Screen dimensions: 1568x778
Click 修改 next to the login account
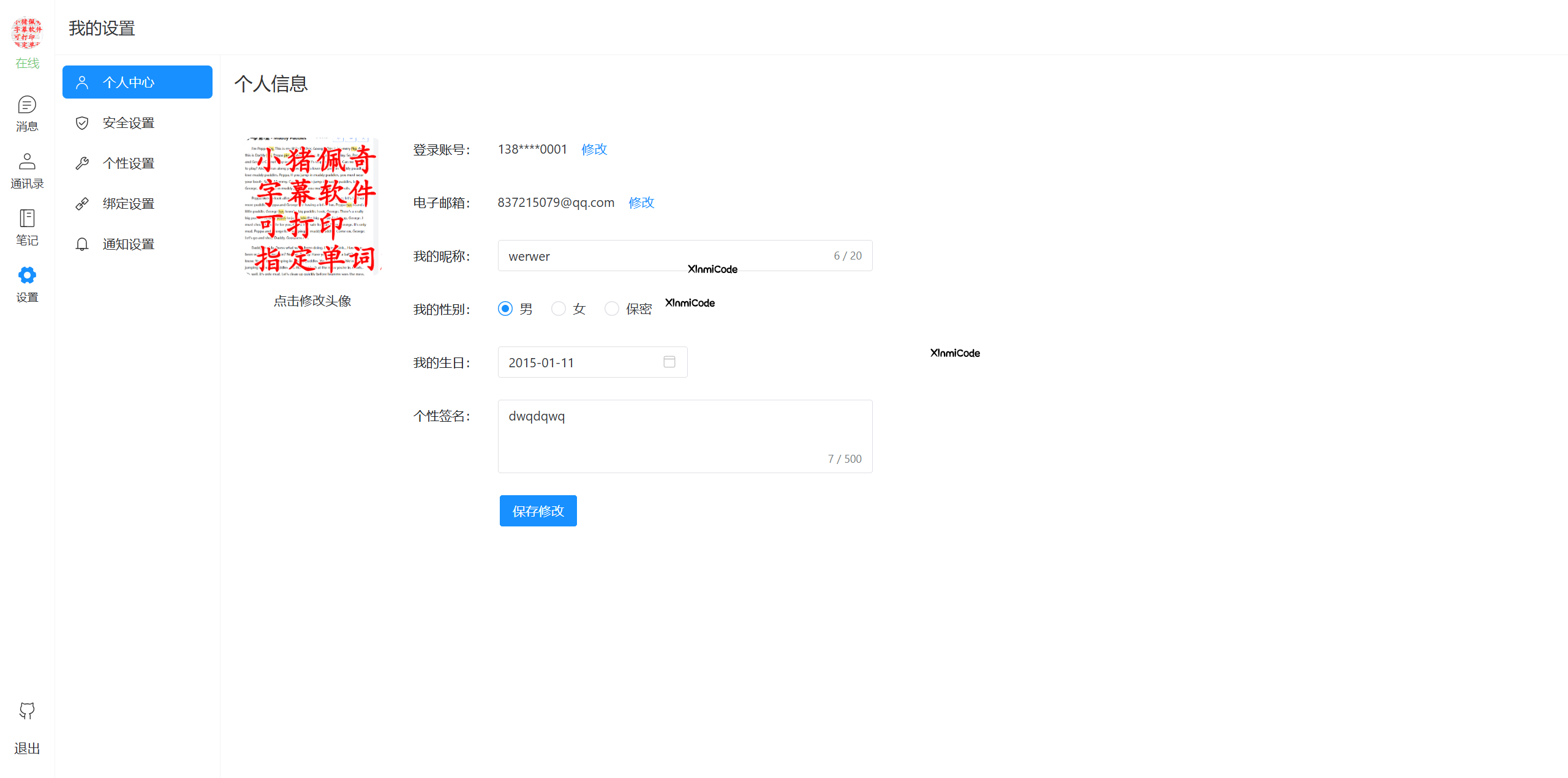(593, 149)
